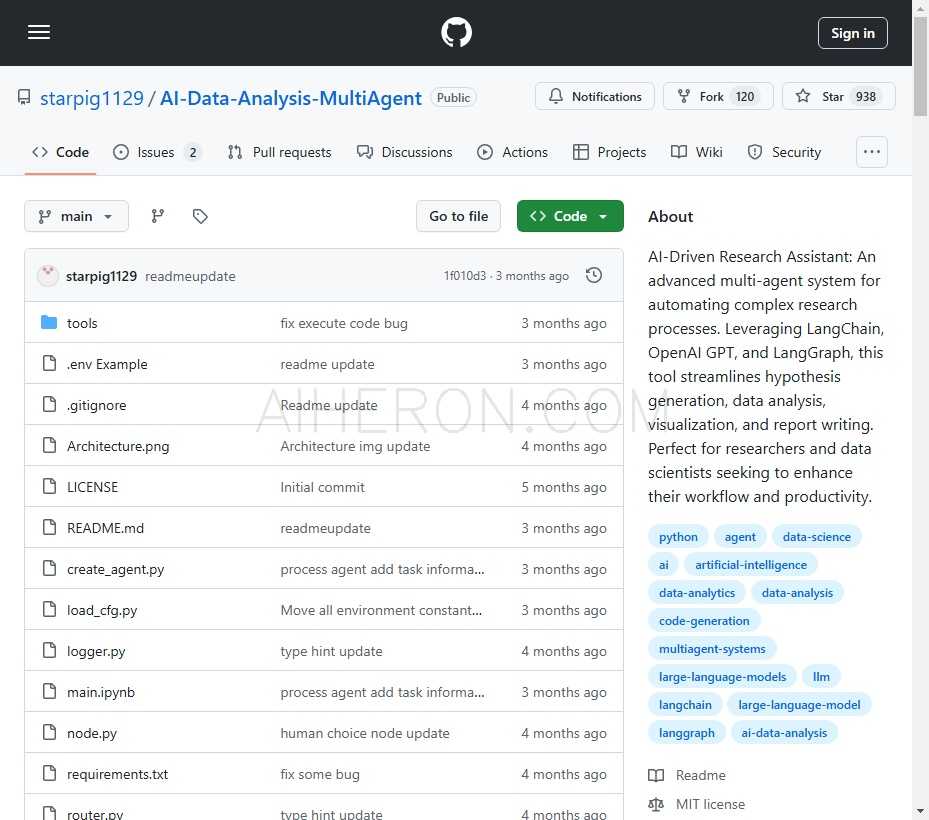929x820 pixels.
Task: Select the python topic tag
Action: [x=678, y=537]
